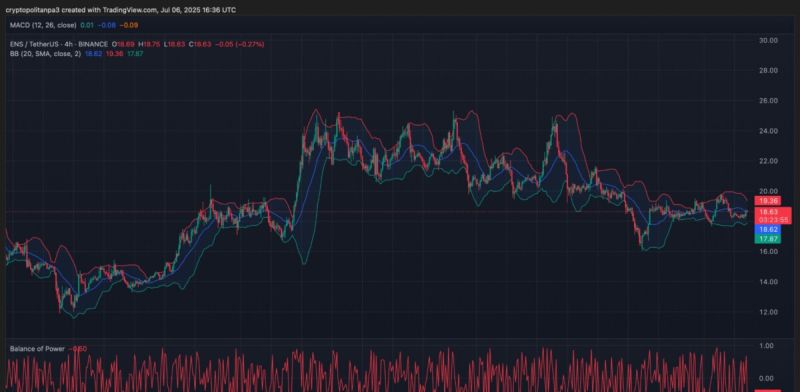Click the 12.00 price axis label
The width and height of the screenshot is (800, 392).
pos(768,312)
